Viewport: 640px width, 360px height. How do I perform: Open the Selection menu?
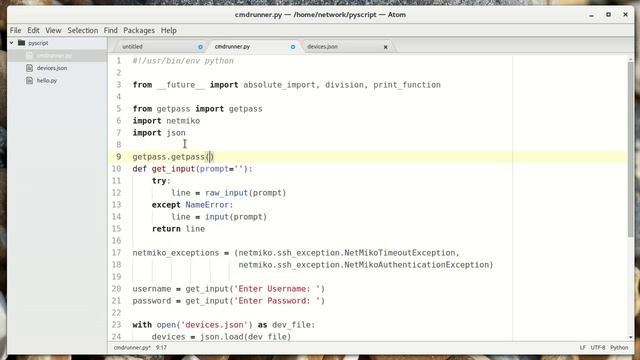point(83,30)
